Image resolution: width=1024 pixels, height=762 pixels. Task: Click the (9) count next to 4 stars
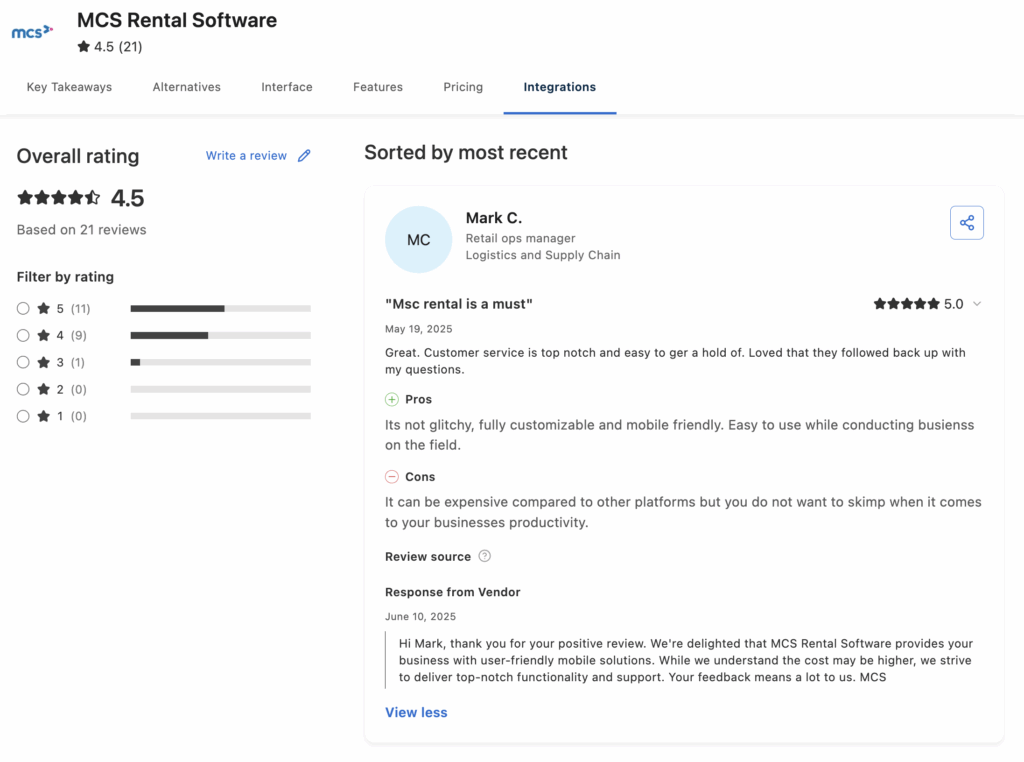coord(78,336)
